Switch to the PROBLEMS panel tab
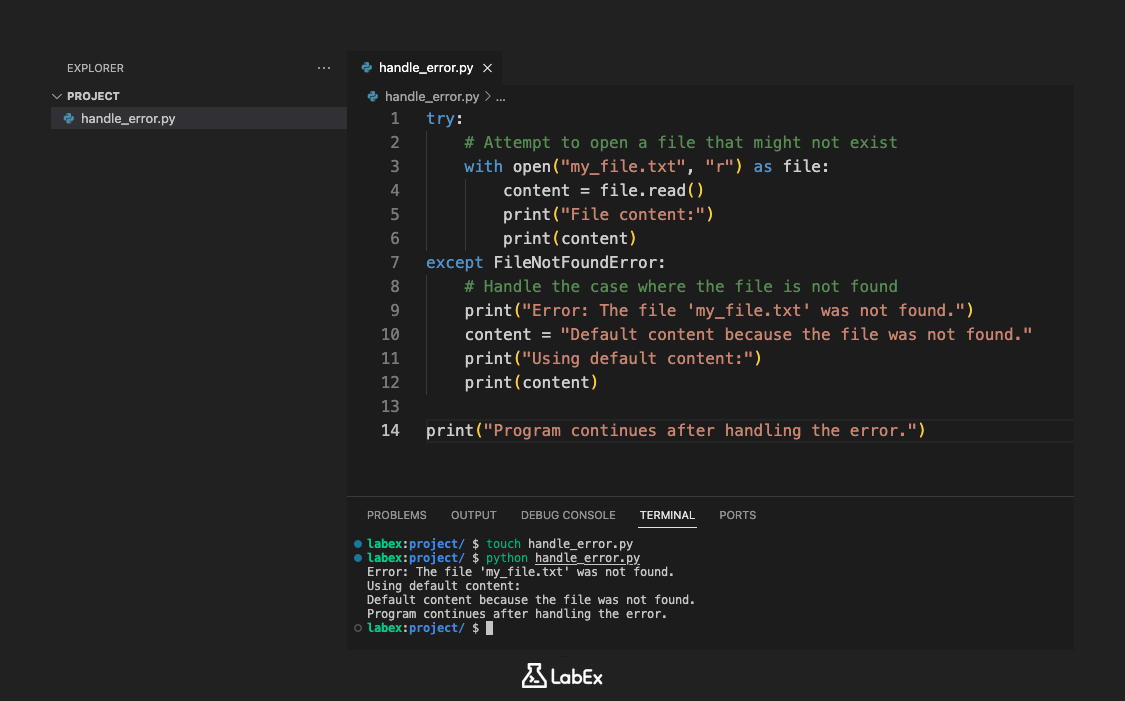The width and height of the screenshot is (1125, 701). [x=396, y=515]
